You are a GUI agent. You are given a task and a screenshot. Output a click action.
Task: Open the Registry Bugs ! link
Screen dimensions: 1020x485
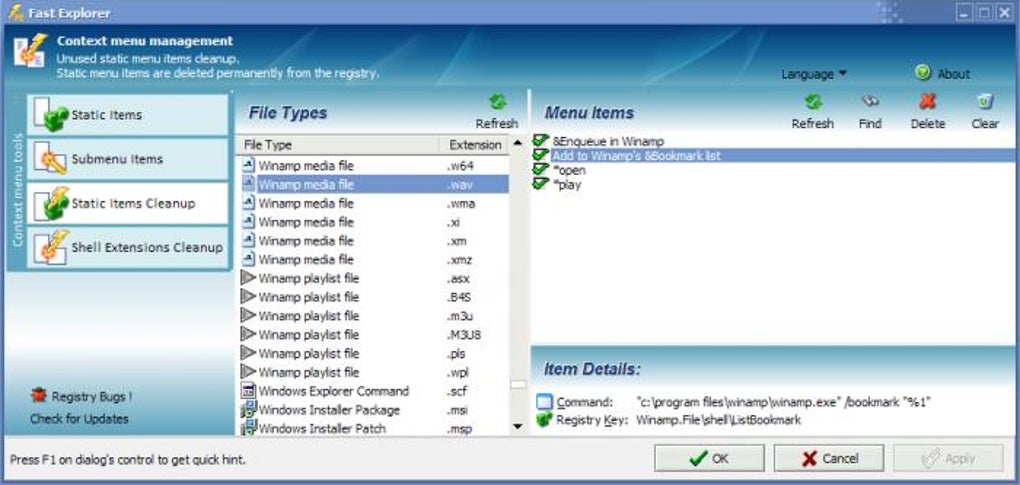[x=92, y=397]
